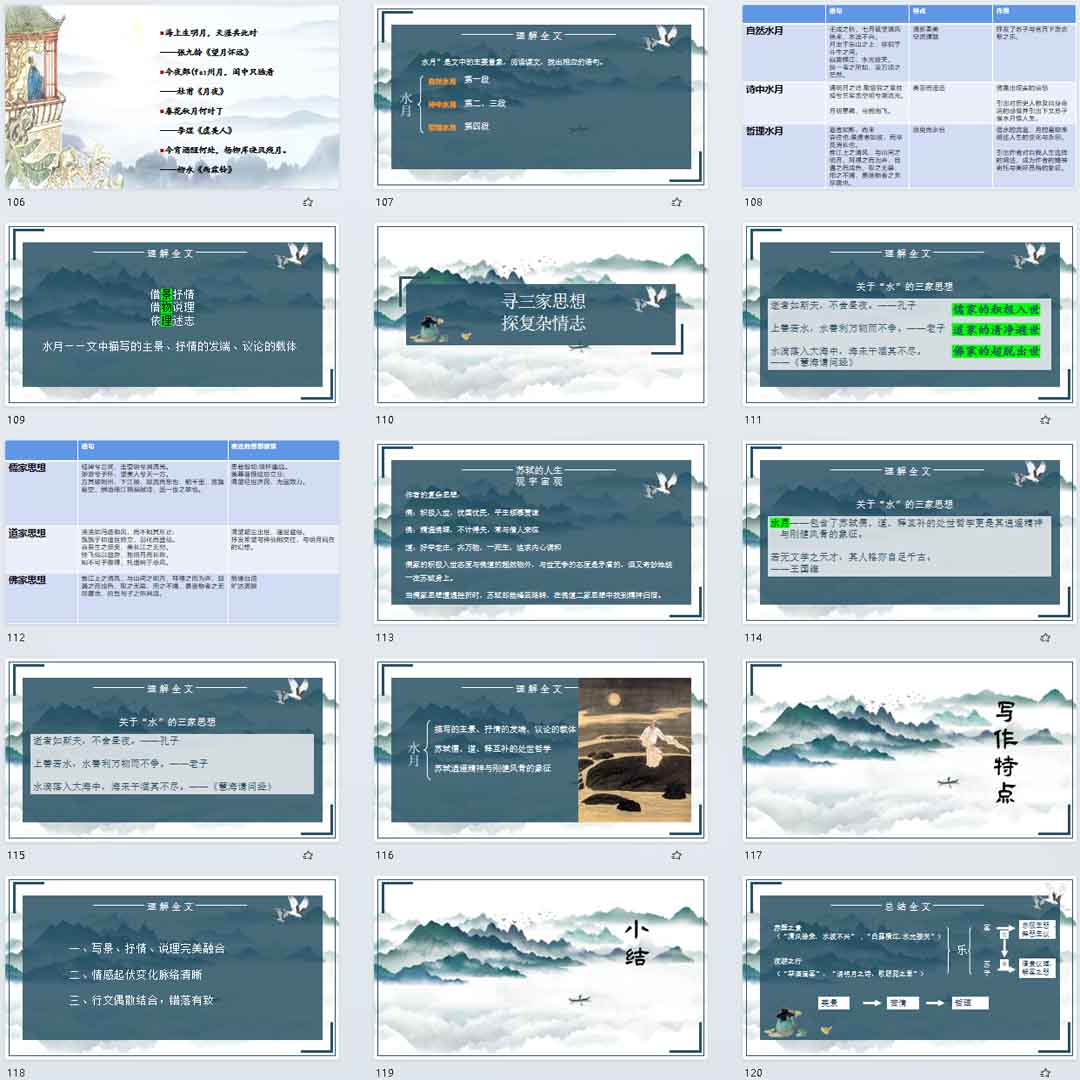
Task: Click slide number label 112
Action: tap(16, 638)
